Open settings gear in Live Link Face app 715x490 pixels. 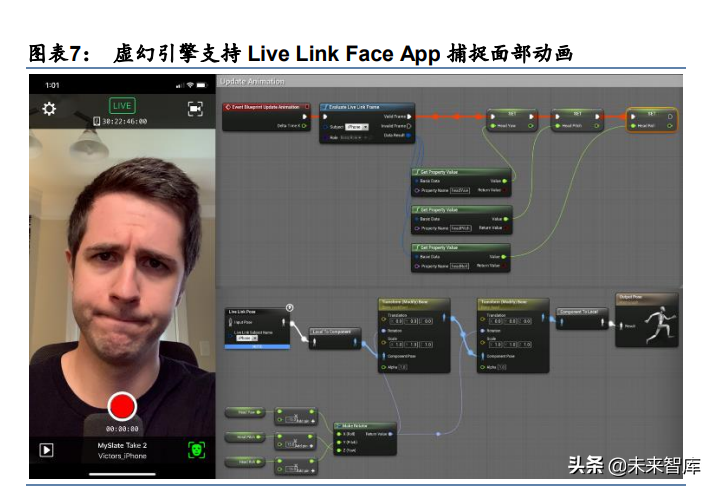pos(49,108)
